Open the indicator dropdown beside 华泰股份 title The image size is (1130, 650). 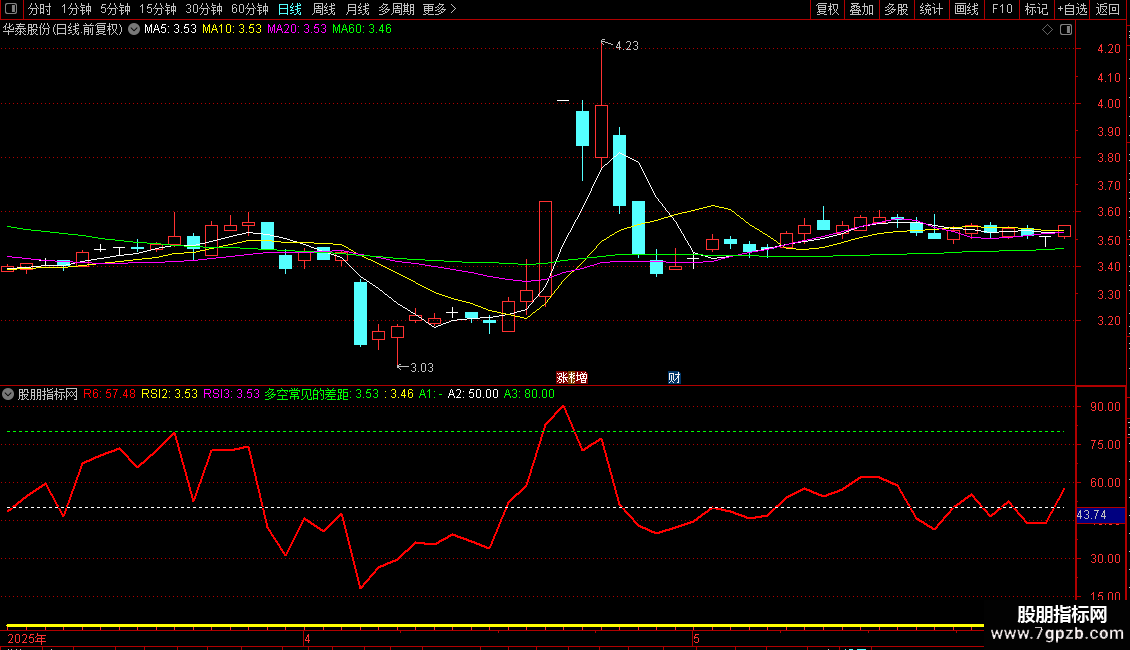(x=134, y=29)
